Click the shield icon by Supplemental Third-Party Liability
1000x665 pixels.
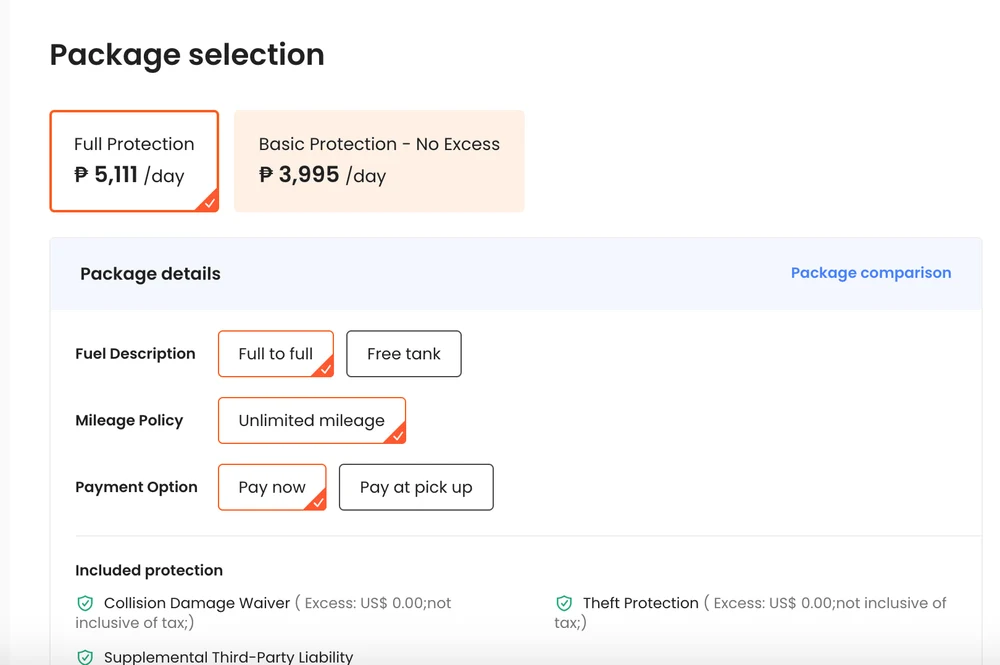point(84,656)
